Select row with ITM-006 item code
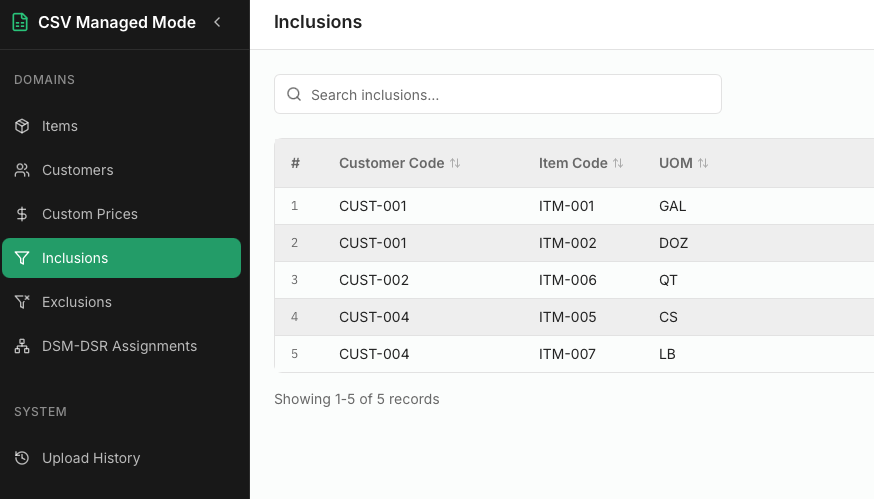Viewport: 874px width, 499px height. [567, 280]
